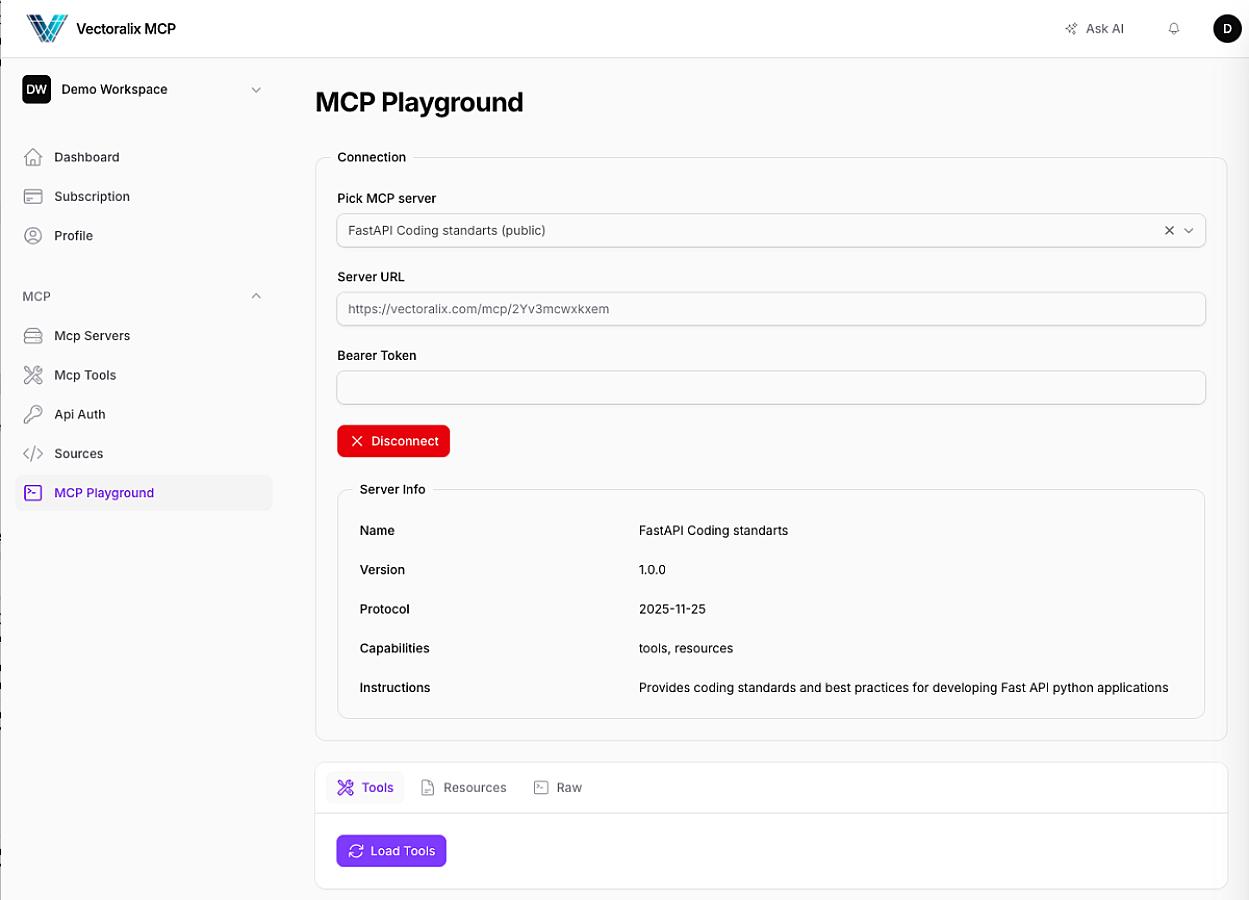Click the Demo Workspace name
Screen dimensions: 1249x900
coord(114,89)
